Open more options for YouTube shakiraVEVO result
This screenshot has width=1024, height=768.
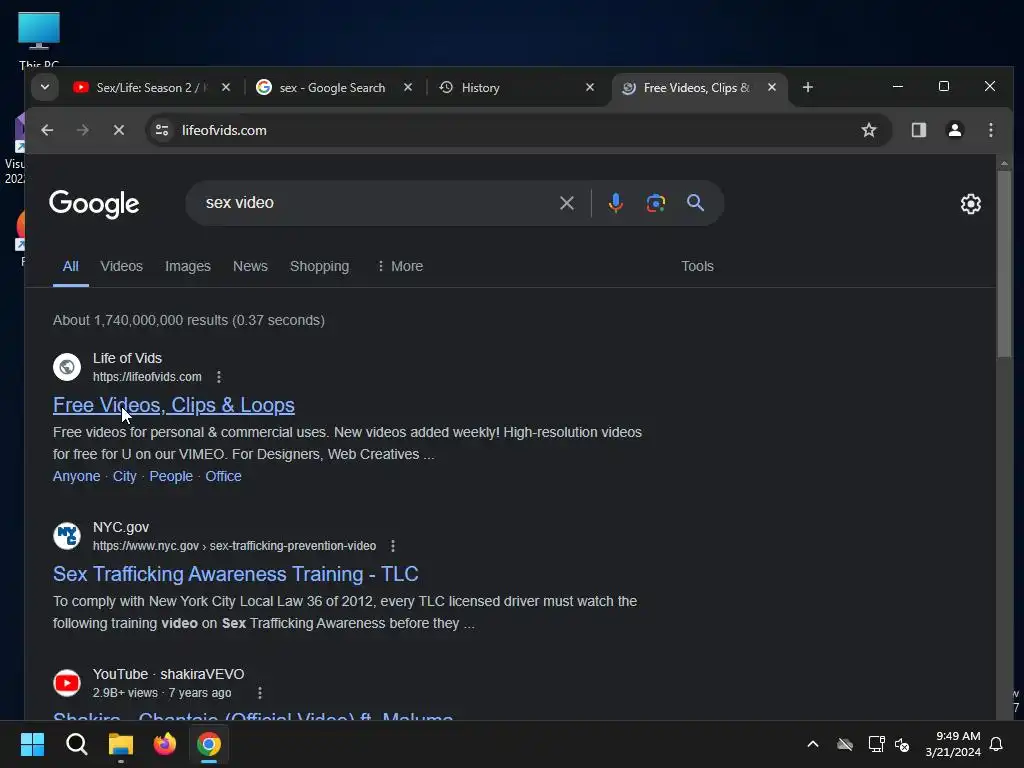pyautogui.click(x=260, y=693)
